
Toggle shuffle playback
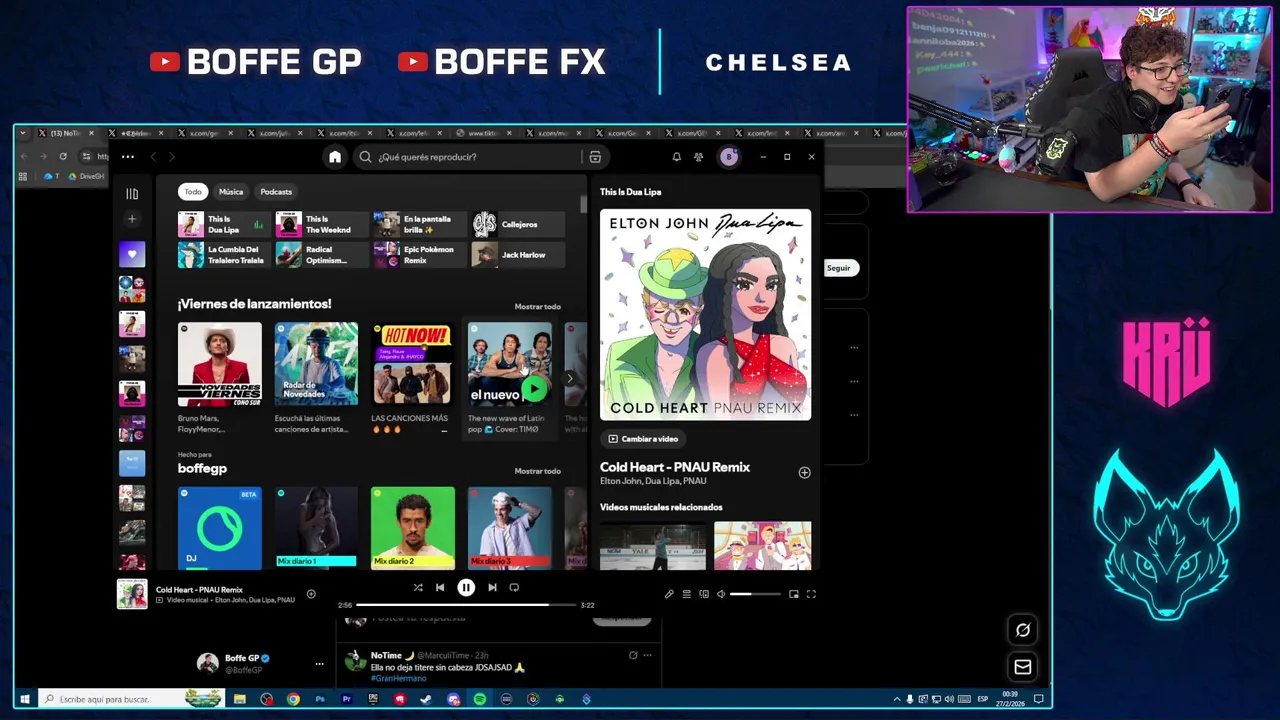418,588
